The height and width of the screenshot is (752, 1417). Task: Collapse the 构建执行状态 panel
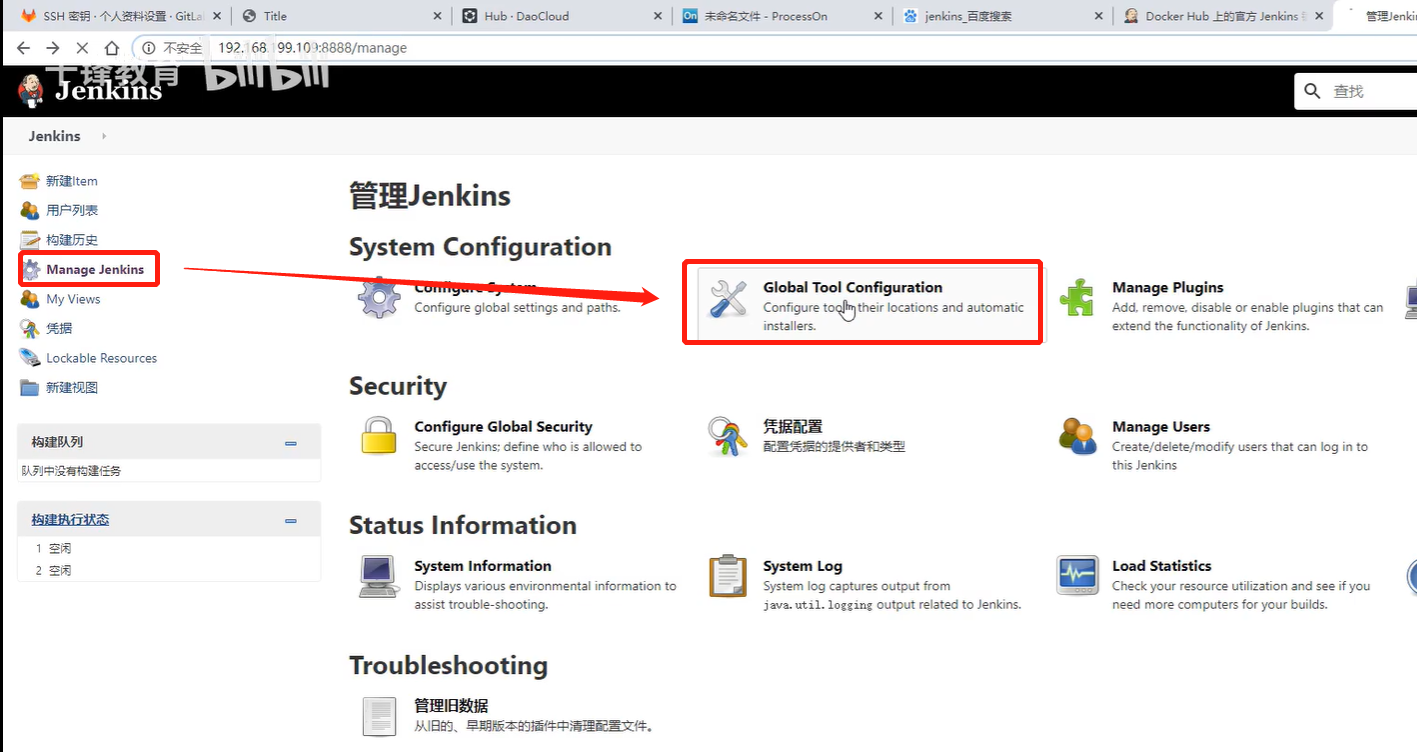click(x=291, y=520)
